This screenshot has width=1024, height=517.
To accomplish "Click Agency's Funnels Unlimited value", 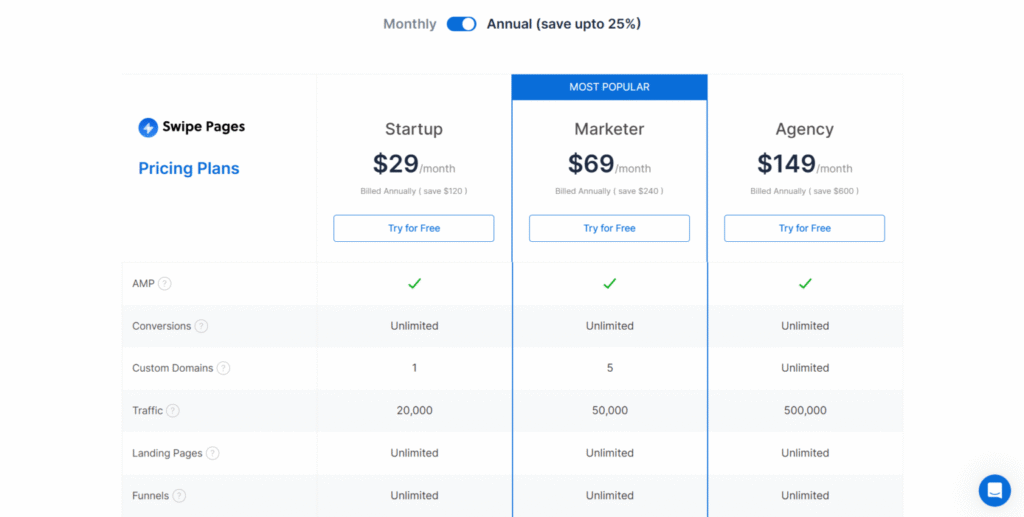I will pyautogui.click(x=805, y=495).
